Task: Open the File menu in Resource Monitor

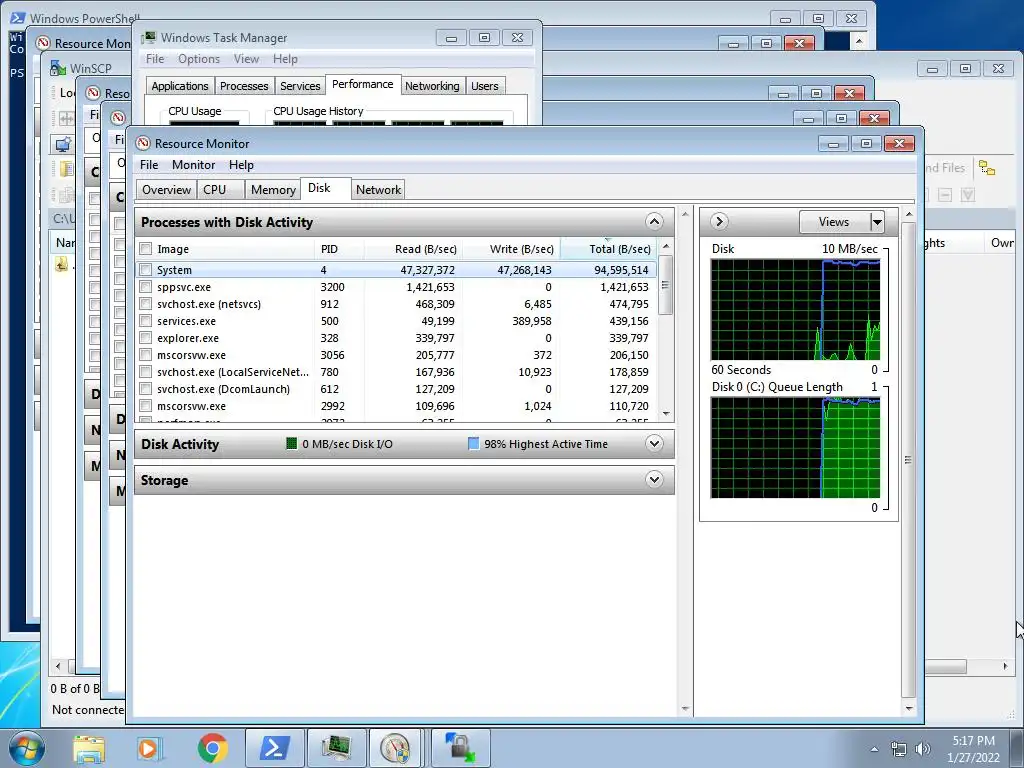Action: (149, 165)
